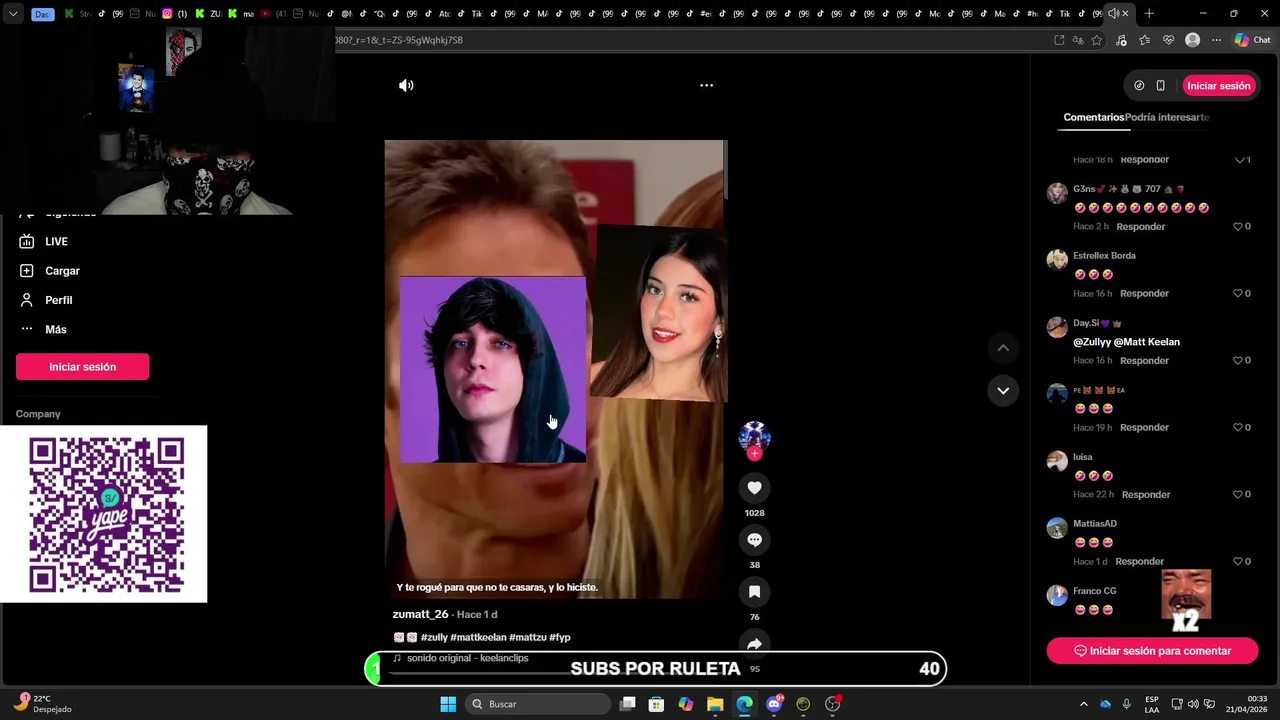Go to next video with down arrow

point(1003,390)
